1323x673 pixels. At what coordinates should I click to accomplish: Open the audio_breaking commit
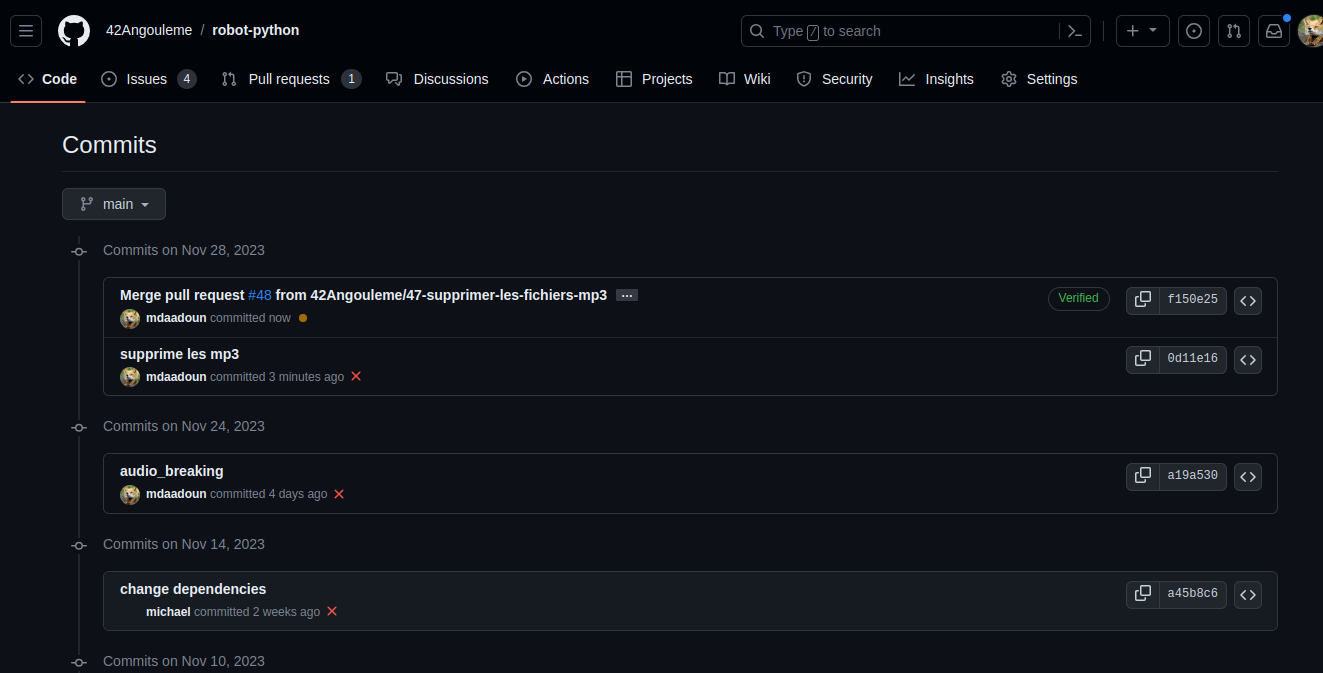tap(172, 471)
